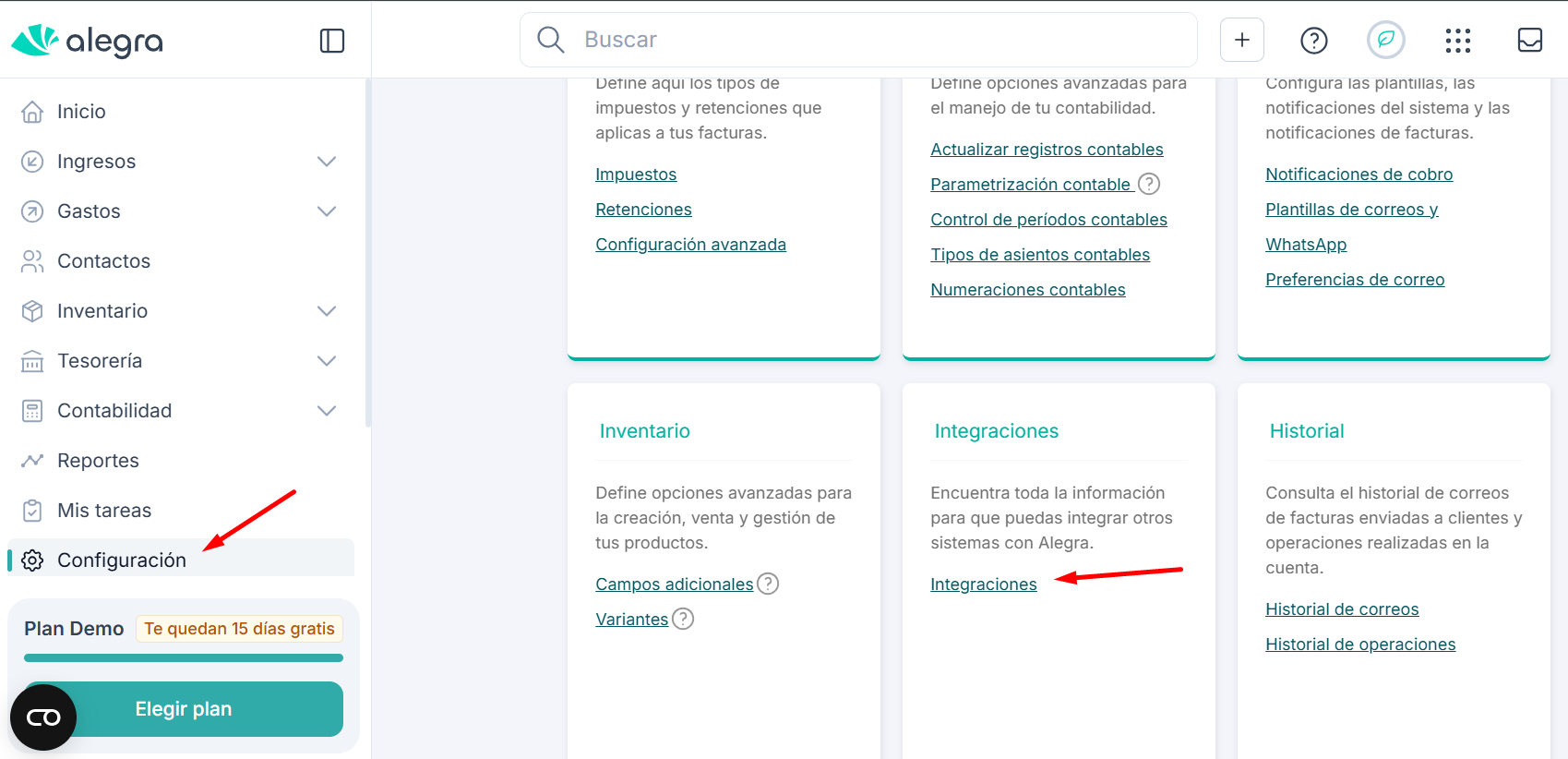Open the help question mark icon in header
The width and height of the screenshot is (1568, 759).
[1313, 40]
